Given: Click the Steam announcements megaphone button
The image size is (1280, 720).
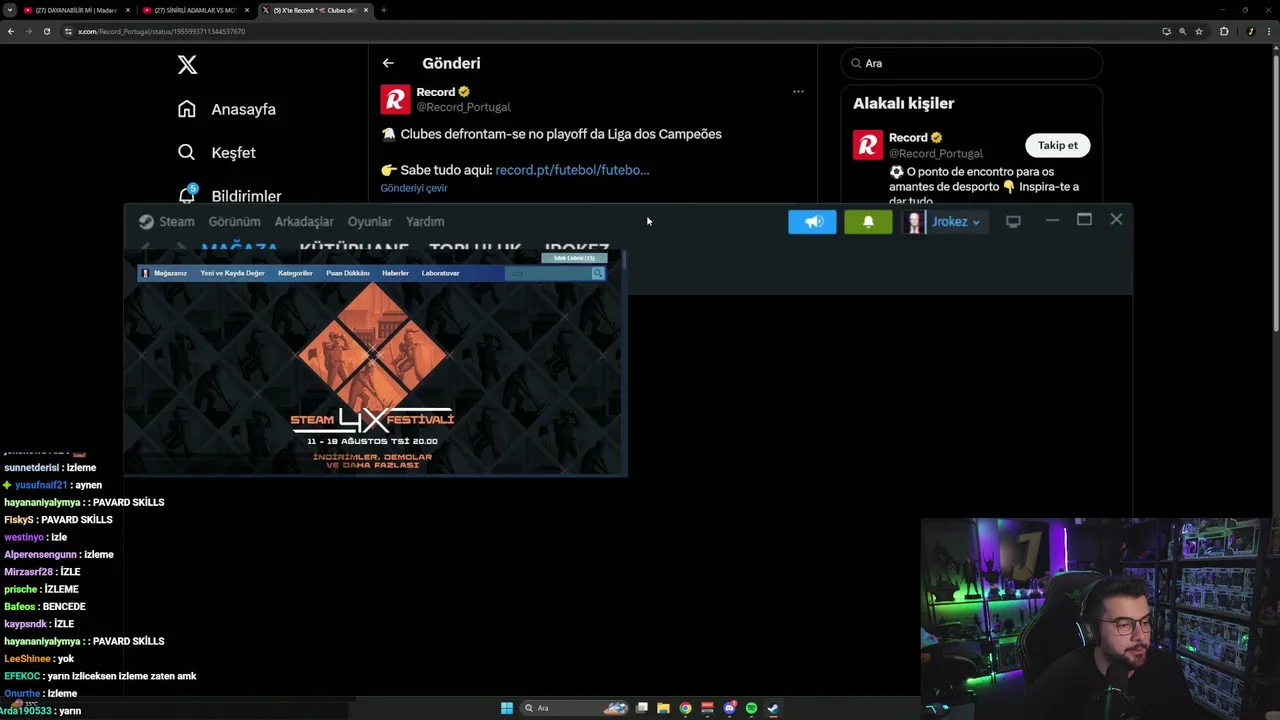Looking at the screenshot, I should (812, 222).
